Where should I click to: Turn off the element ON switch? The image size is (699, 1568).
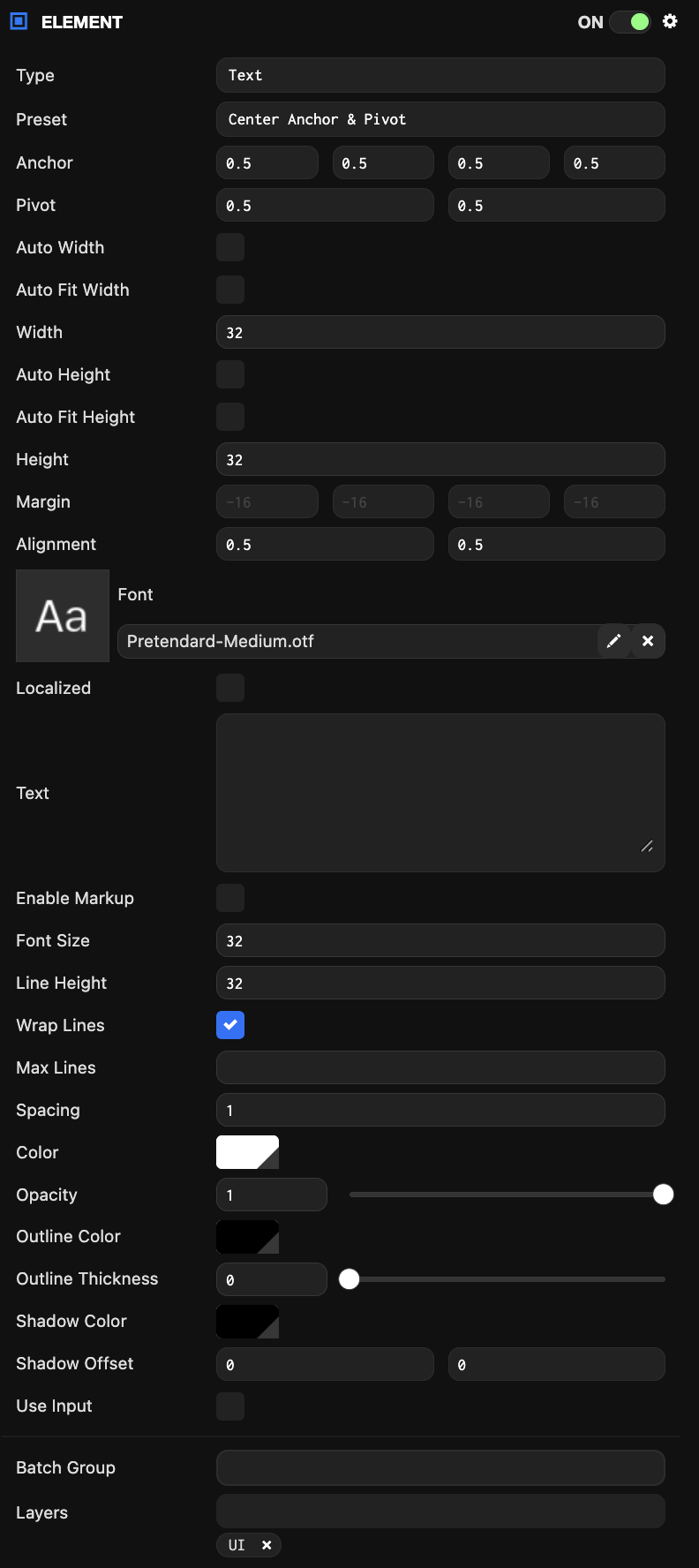(x=629, y=21)
